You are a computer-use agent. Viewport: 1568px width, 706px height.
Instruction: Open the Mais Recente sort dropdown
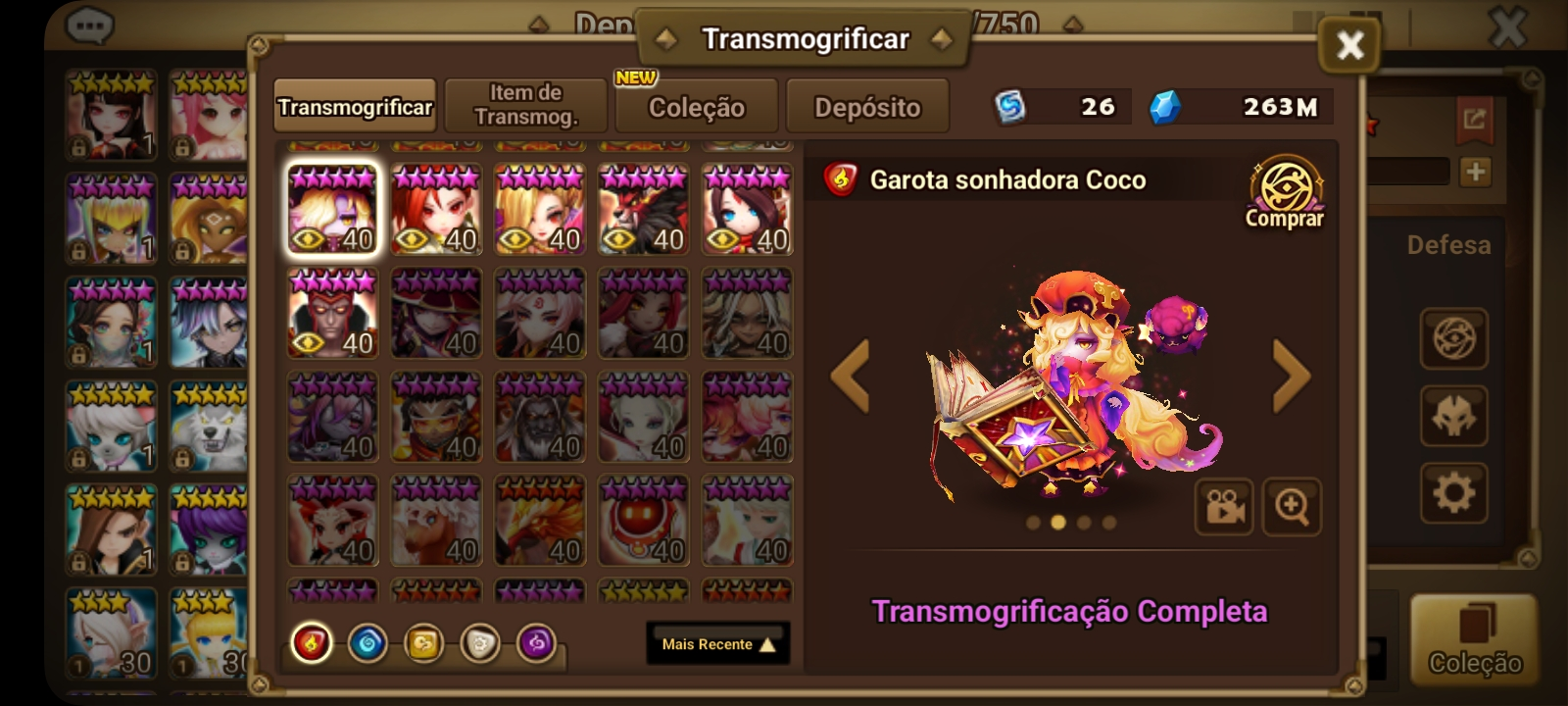pos(718,644)
